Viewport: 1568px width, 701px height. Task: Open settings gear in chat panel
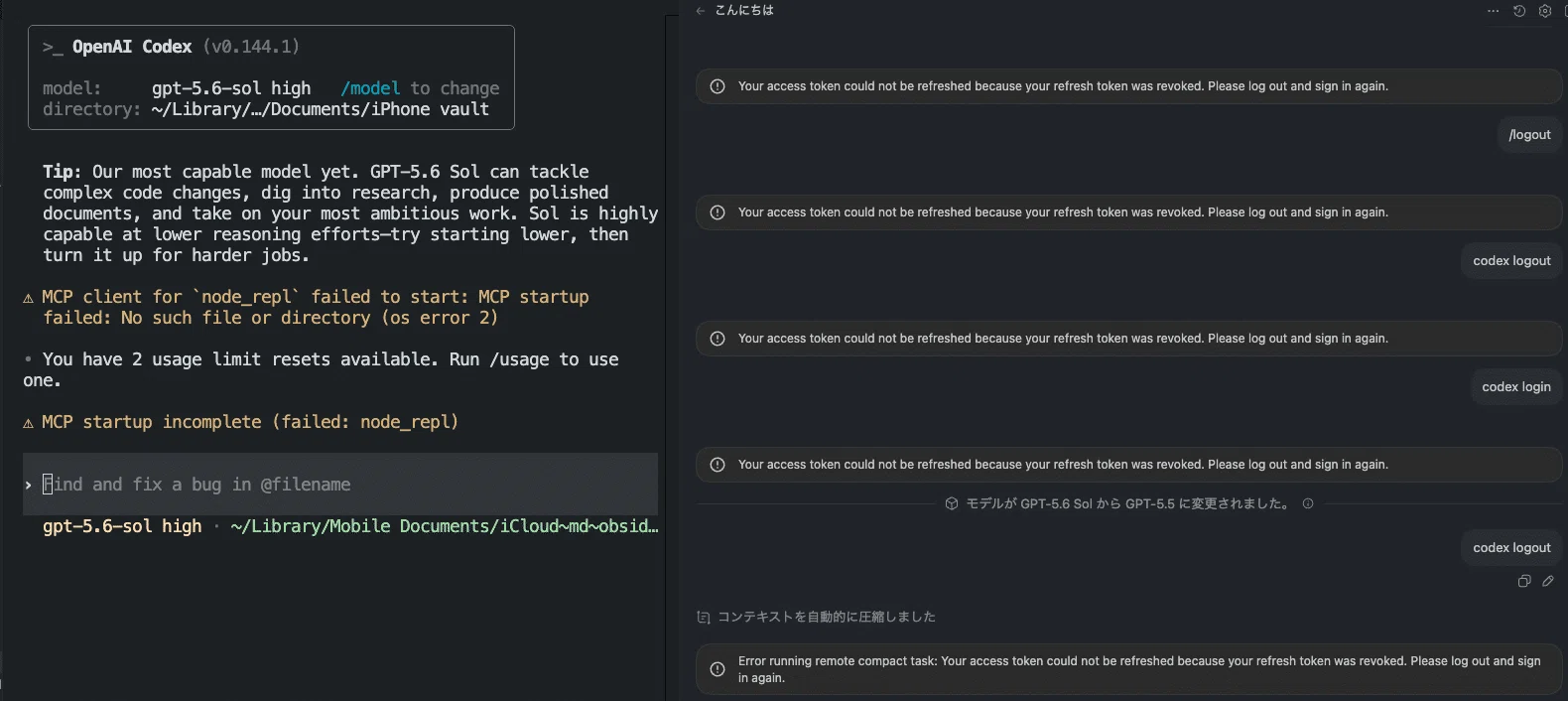(x=1545, y=11)
